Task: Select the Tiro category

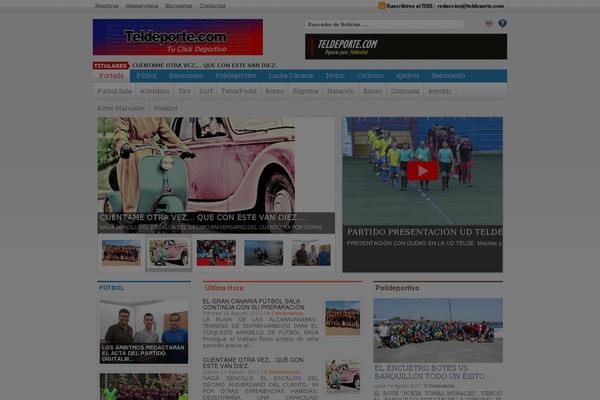Action: (x=184, y=91)
